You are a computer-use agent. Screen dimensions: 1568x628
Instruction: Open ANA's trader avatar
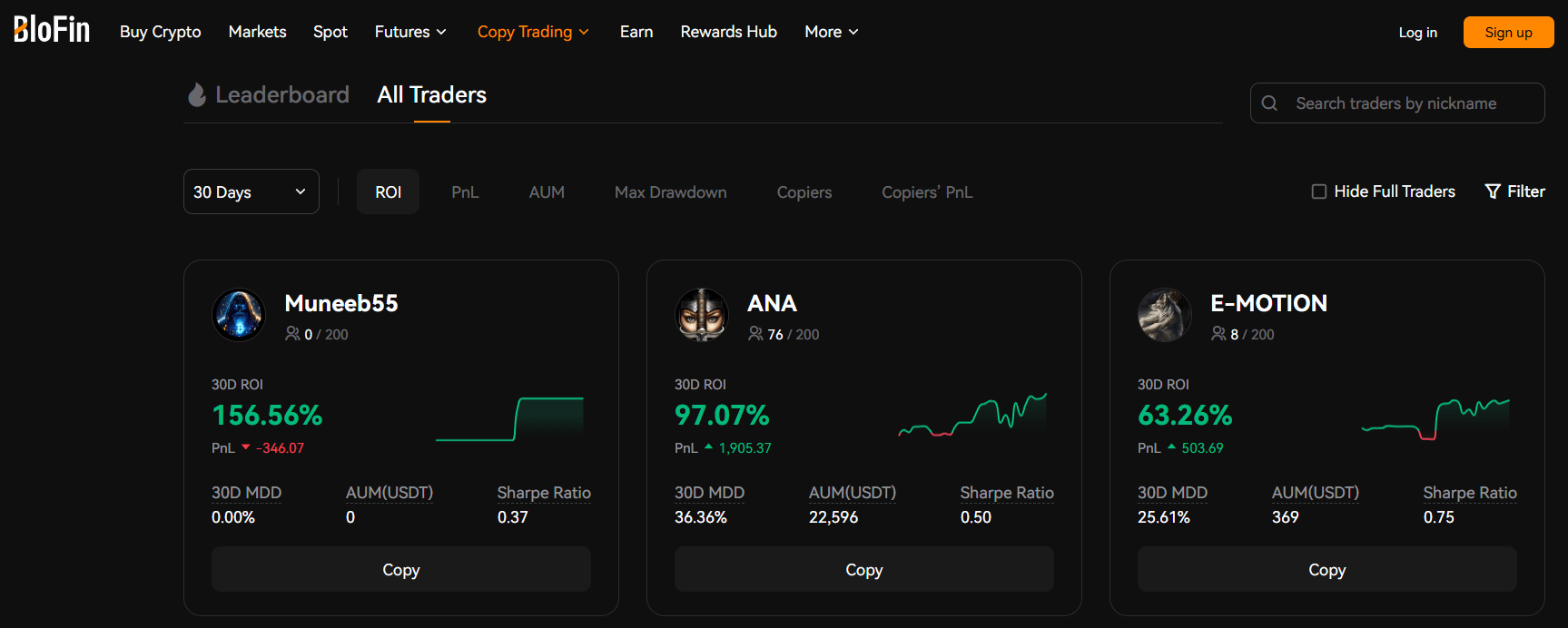click(701, 315)
